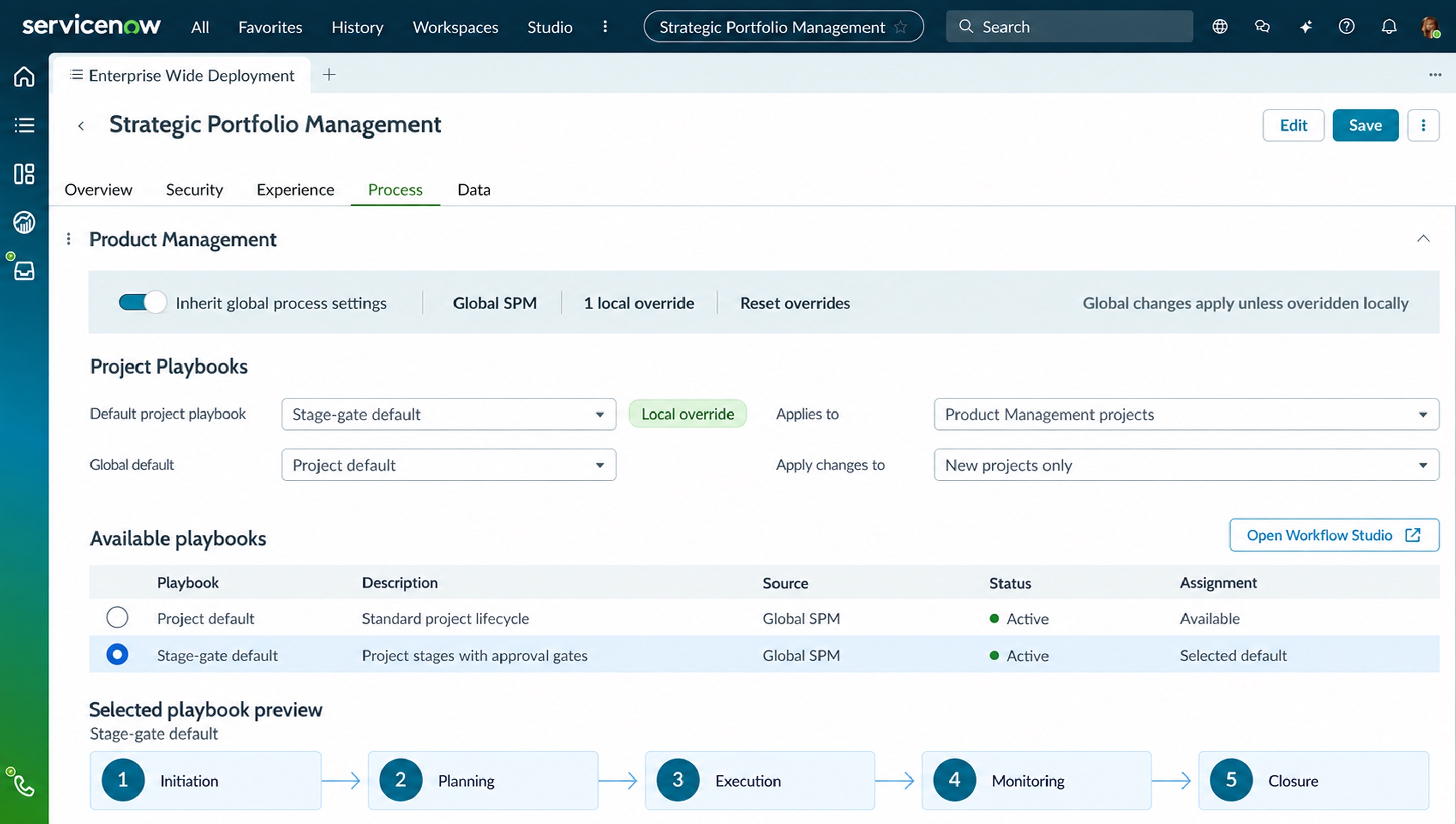Toggle Inherit global process settings switch
Screen dimensions: 1456x824
click(x=142, y=303)
